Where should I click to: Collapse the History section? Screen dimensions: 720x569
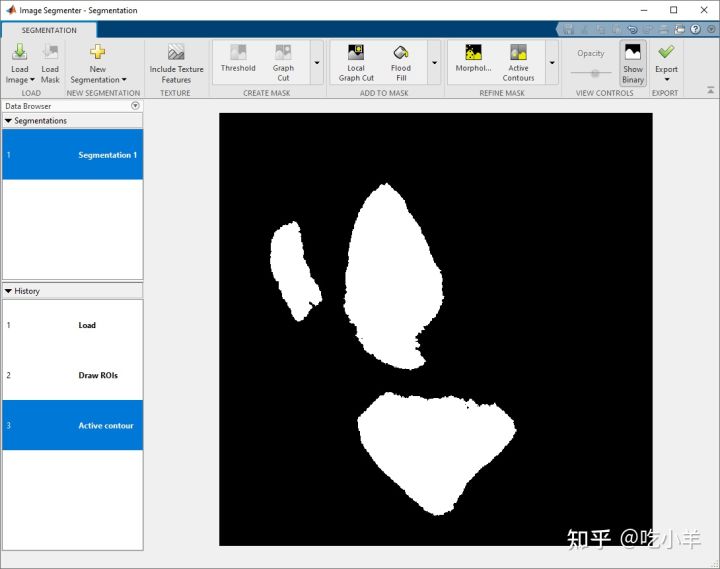(x=8, y=291)
